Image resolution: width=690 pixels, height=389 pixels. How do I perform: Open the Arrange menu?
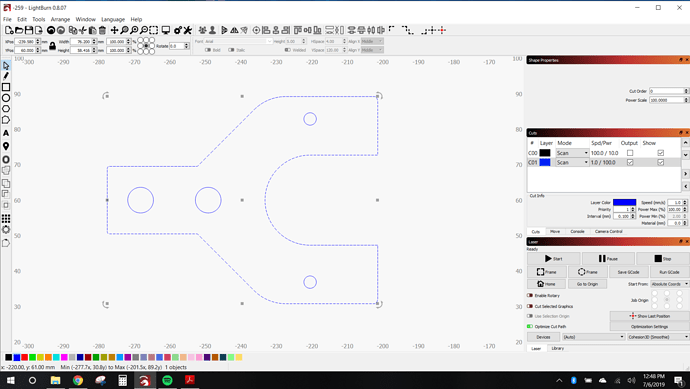(x=60, y=19)
